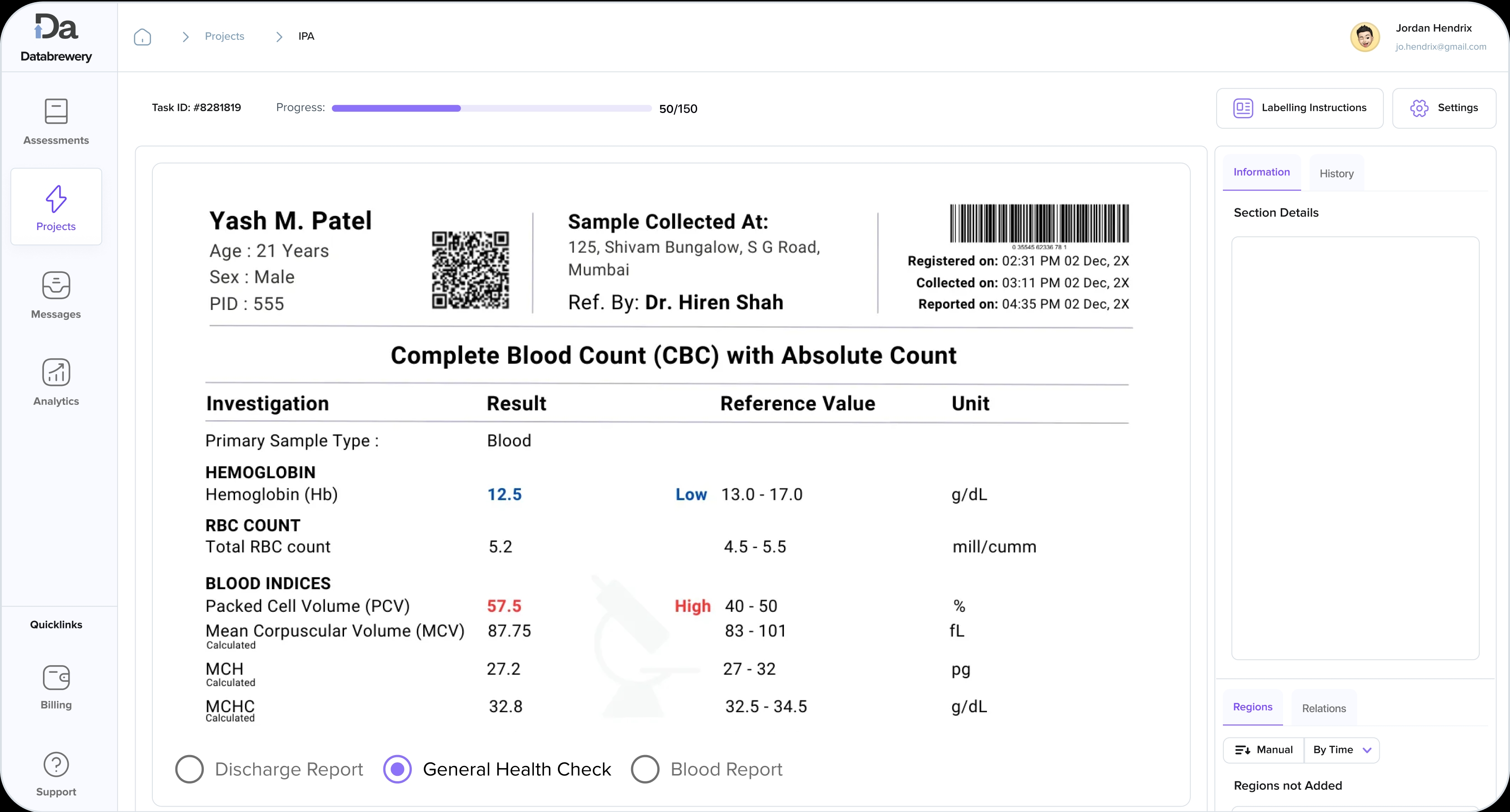Open the Messages inbox icon
This screenshot has height=812, width=1510.
click(x=56, y=285)
